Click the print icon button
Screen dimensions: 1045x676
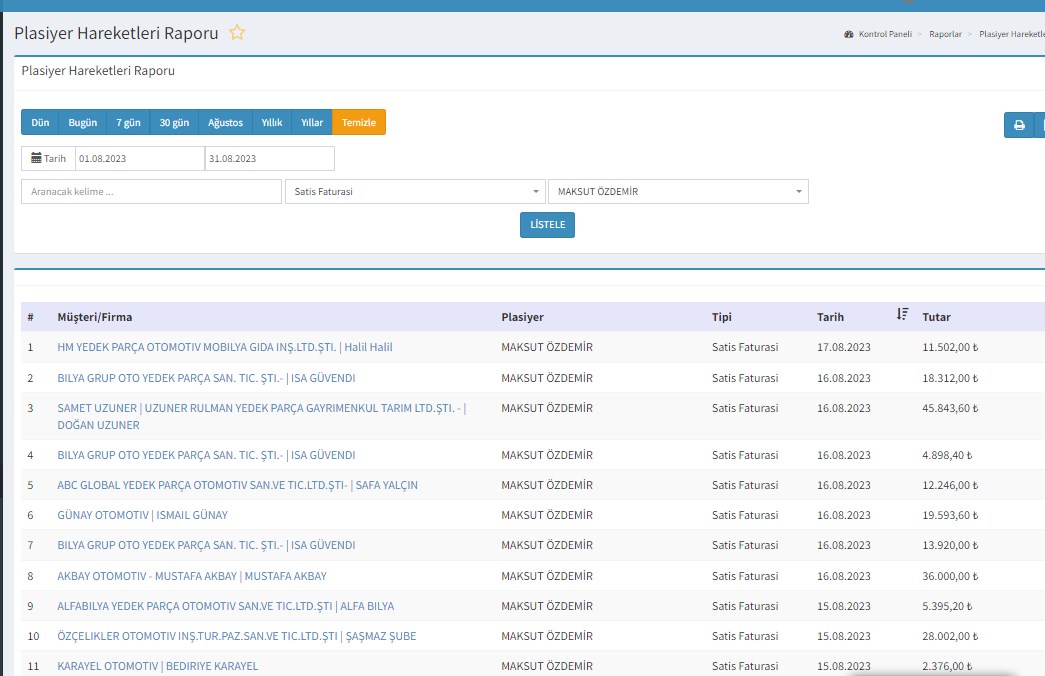click(1019, 125)
